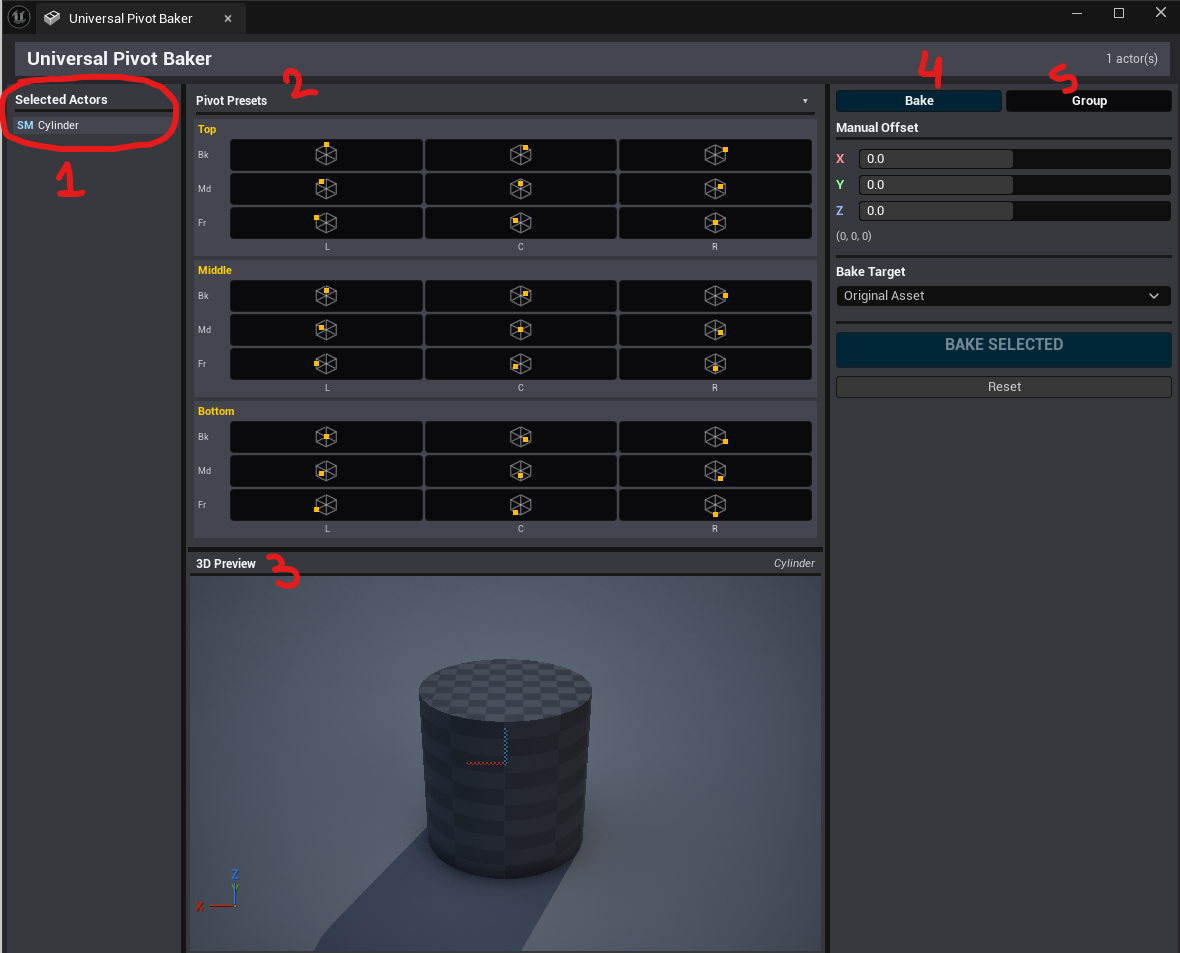Click the Selected Actors heading
The image size is (1180, 953).
click(x=61, y=99)
